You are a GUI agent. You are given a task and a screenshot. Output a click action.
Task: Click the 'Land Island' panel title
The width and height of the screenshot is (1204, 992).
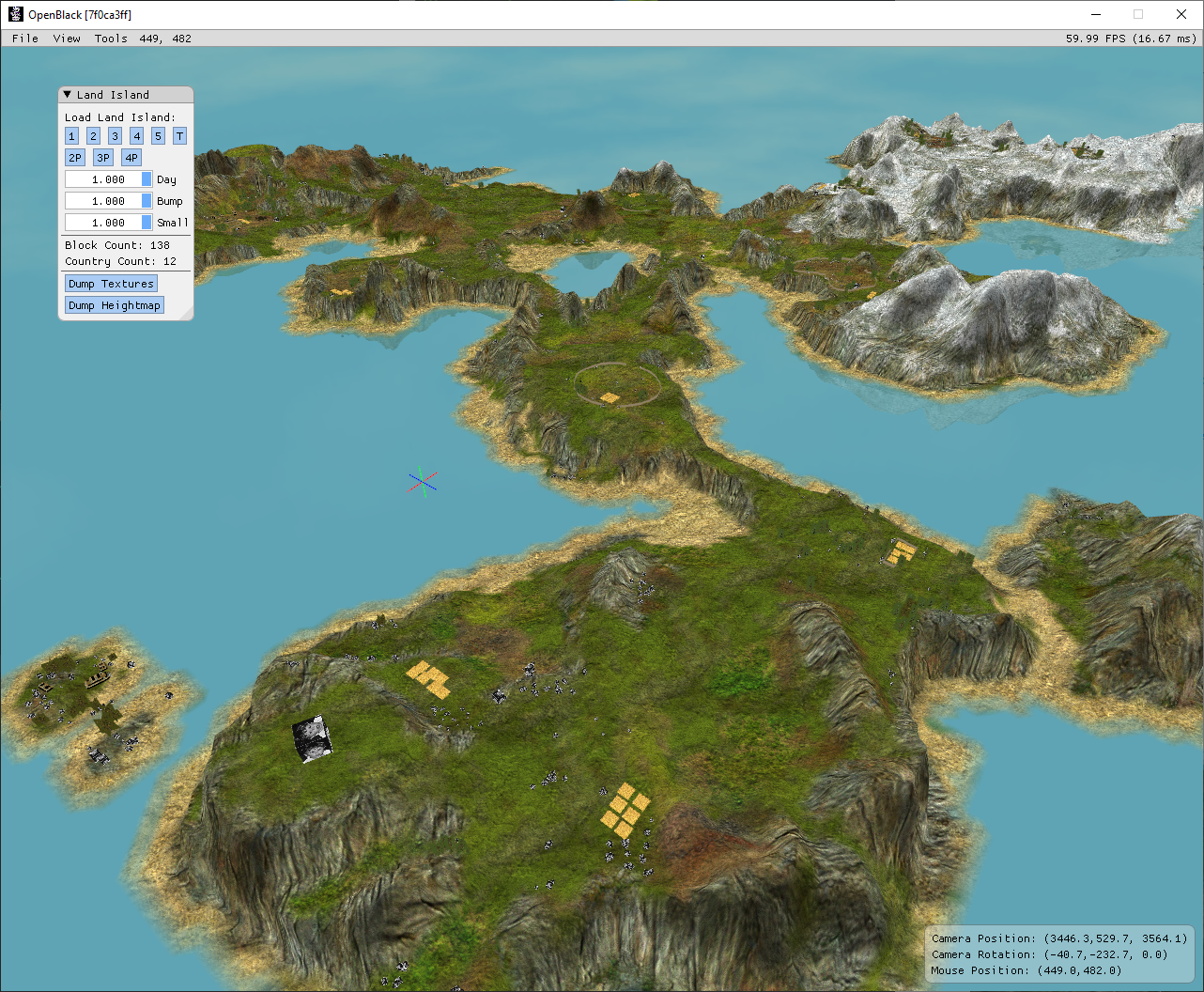tap(113, 95)
